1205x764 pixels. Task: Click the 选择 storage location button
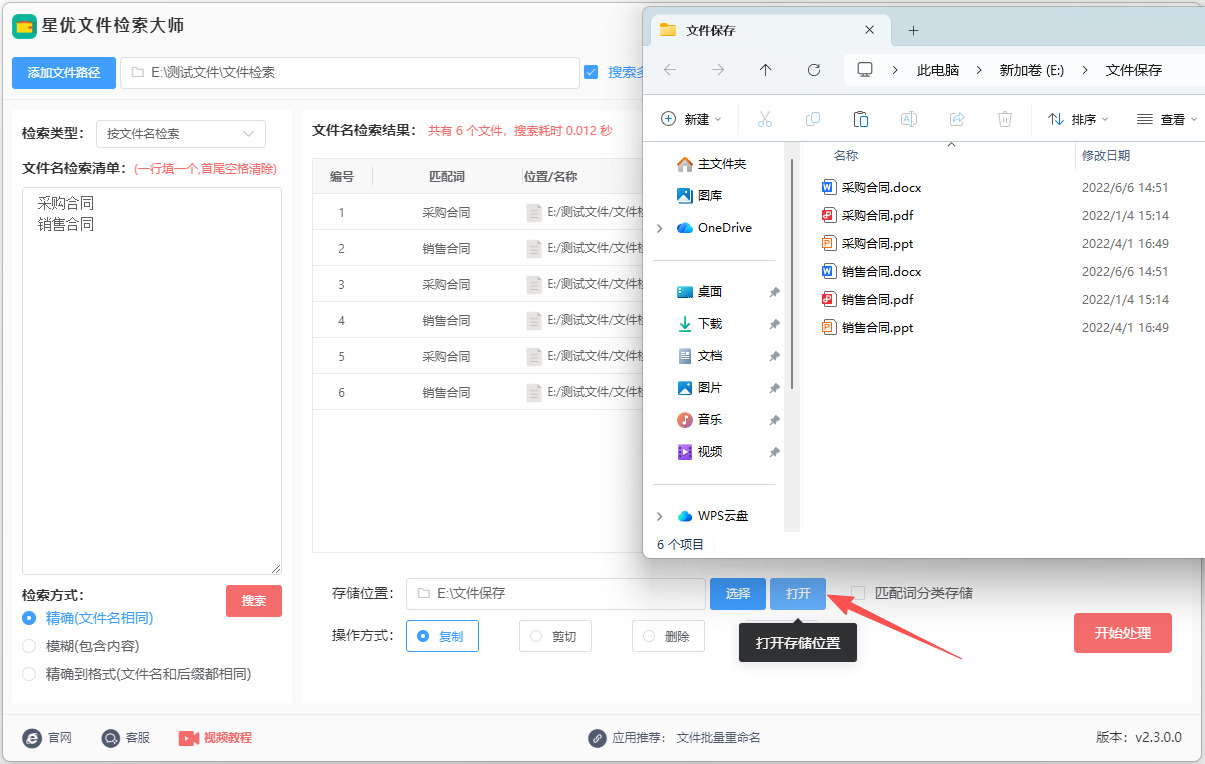[738, 594]
